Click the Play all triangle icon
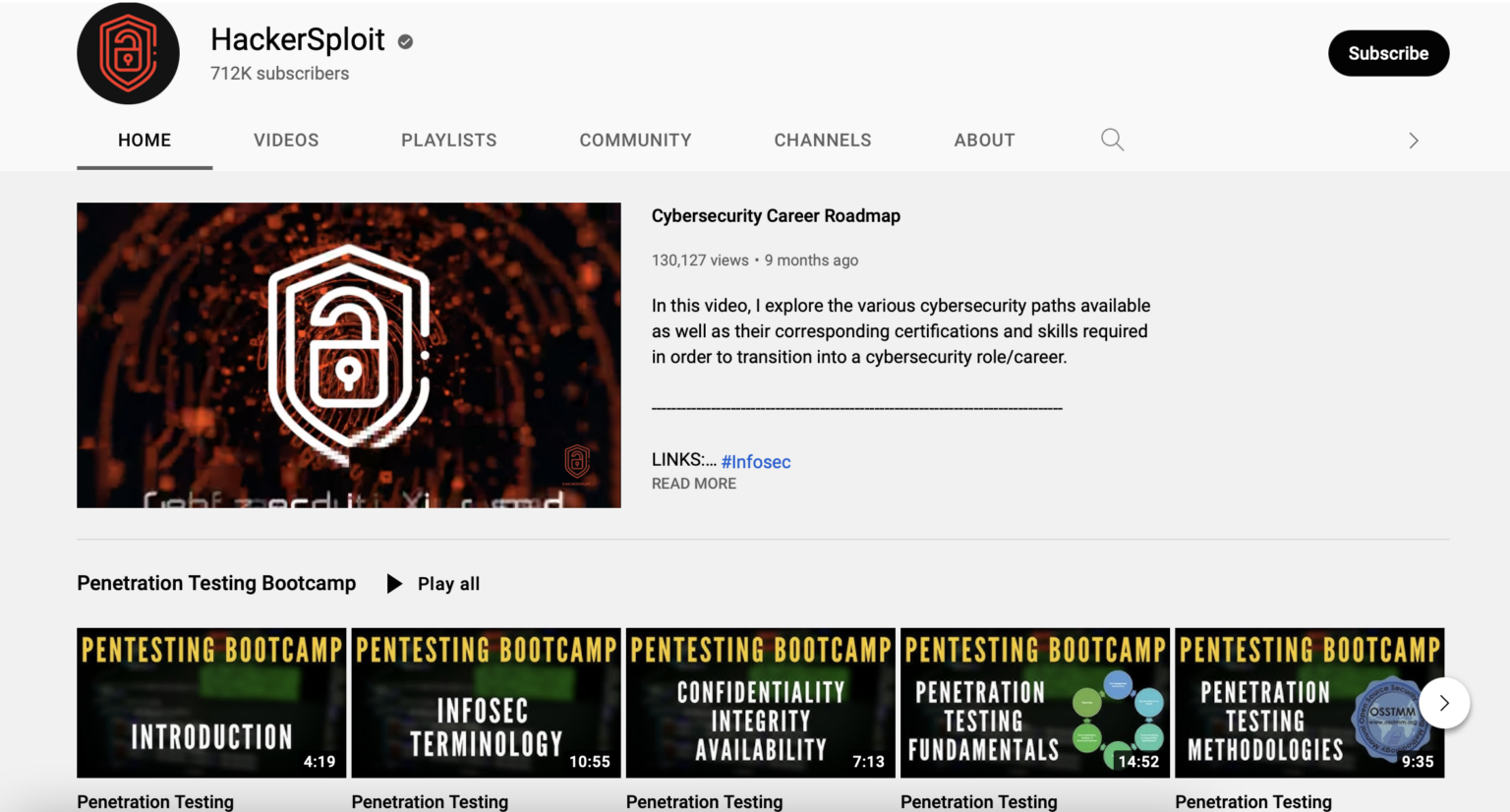The width and height of the screenshot is (1510, 812). point(393,583)
